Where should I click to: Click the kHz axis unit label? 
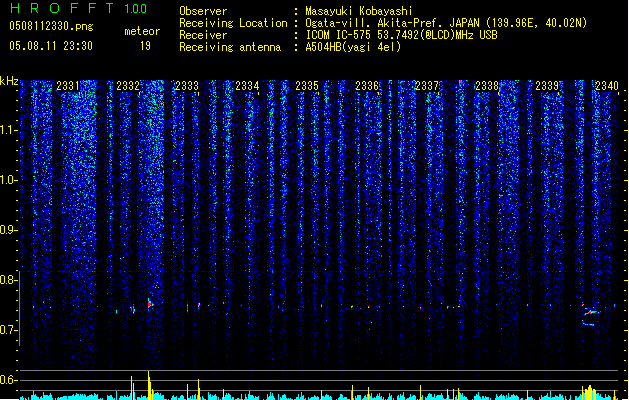click(9, 81)
